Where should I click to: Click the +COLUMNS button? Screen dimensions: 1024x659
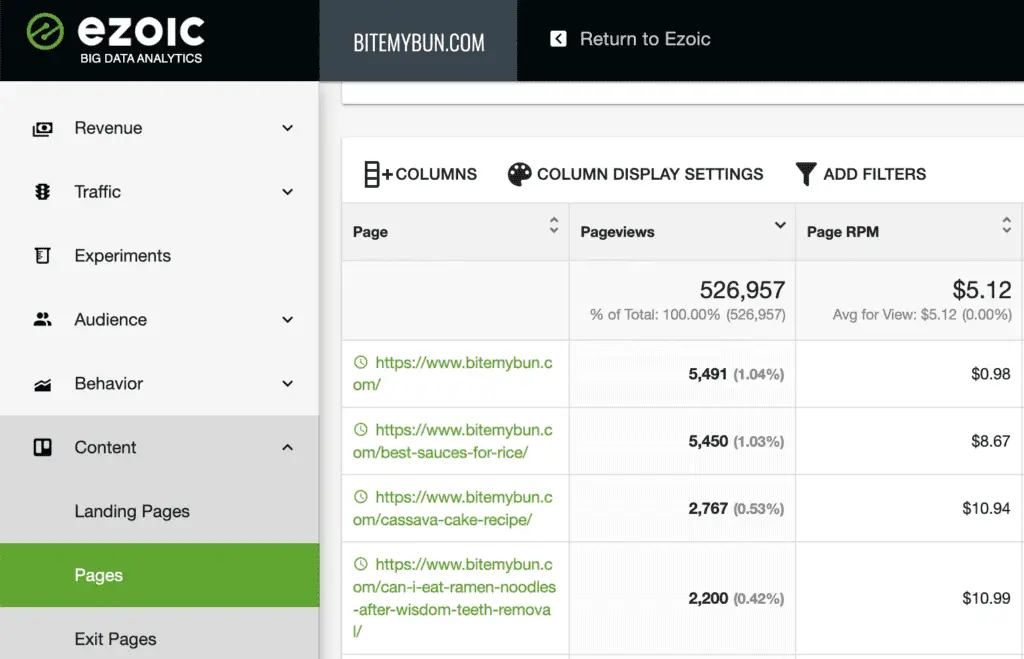click(x=421, y=174)
